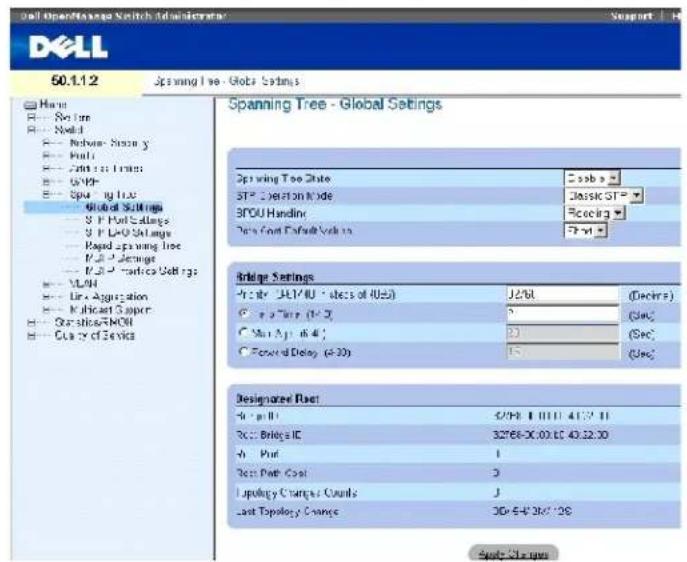Expand the Multicast Support node expander
Image resolution: width=687 pixels, height=562 pixels.
(46, 310)
